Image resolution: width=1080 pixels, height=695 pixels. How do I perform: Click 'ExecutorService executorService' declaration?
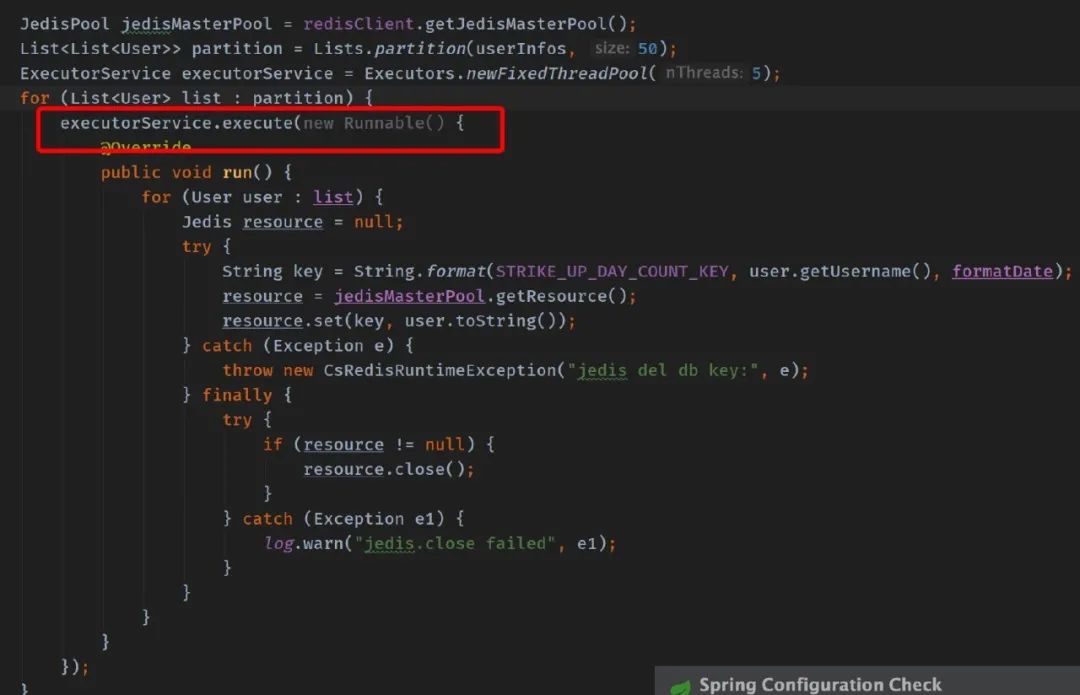tap(176, 74)
